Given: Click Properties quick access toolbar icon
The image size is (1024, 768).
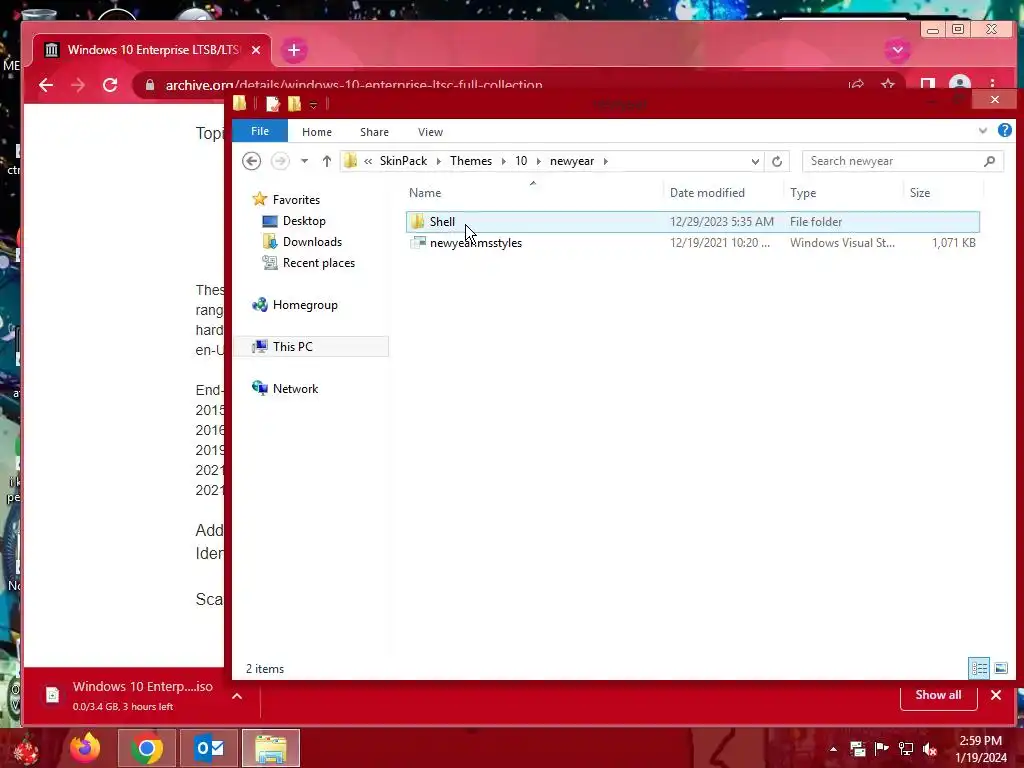Looking at the screenshot, I should point(273,104).
